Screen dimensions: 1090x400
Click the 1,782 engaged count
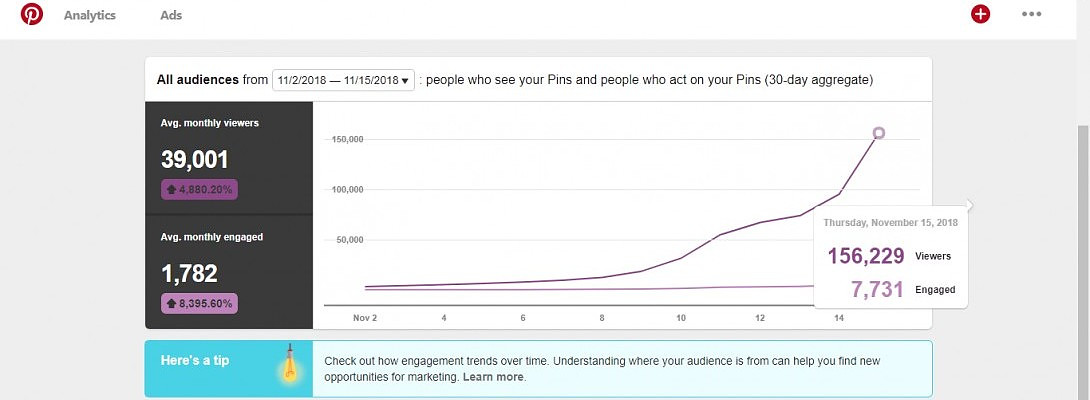[x=189, y=274]
